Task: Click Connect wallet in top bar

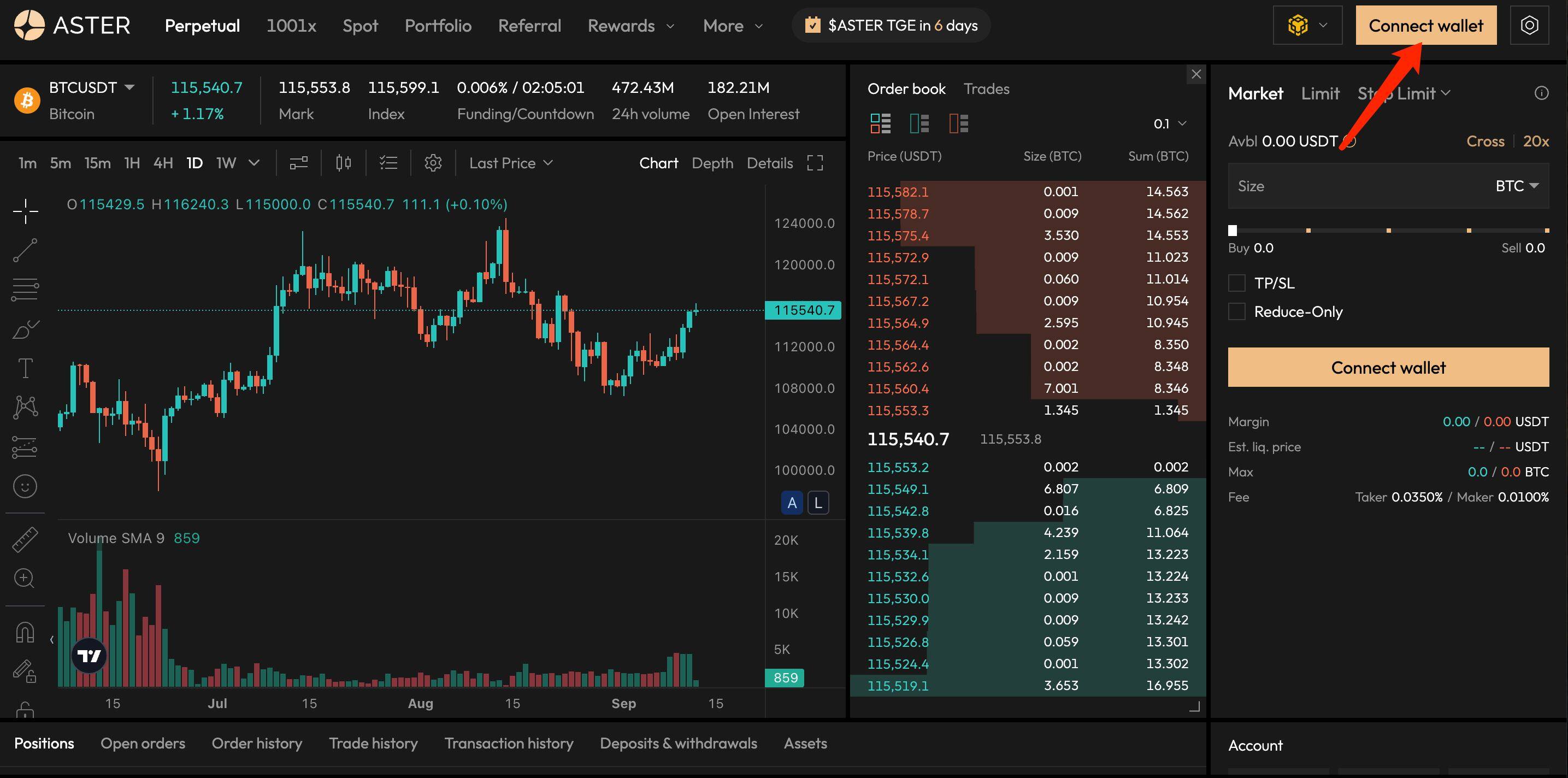Action: click(1425, 26)
